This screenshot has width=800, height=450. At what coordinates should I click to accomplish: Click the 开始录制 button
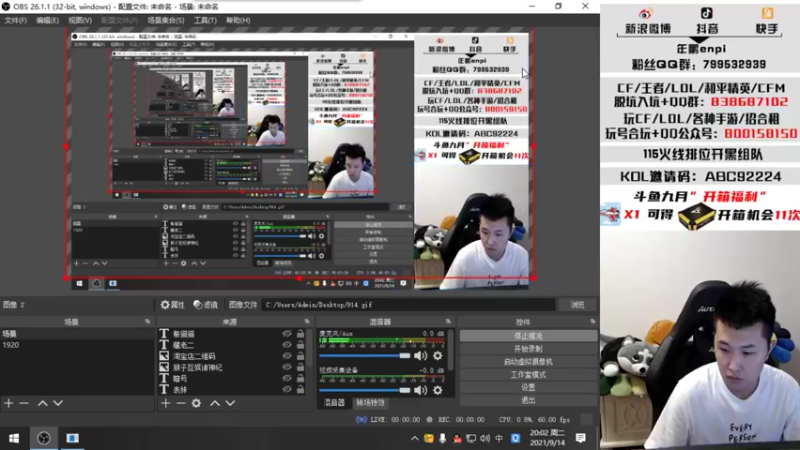[528, 349]
